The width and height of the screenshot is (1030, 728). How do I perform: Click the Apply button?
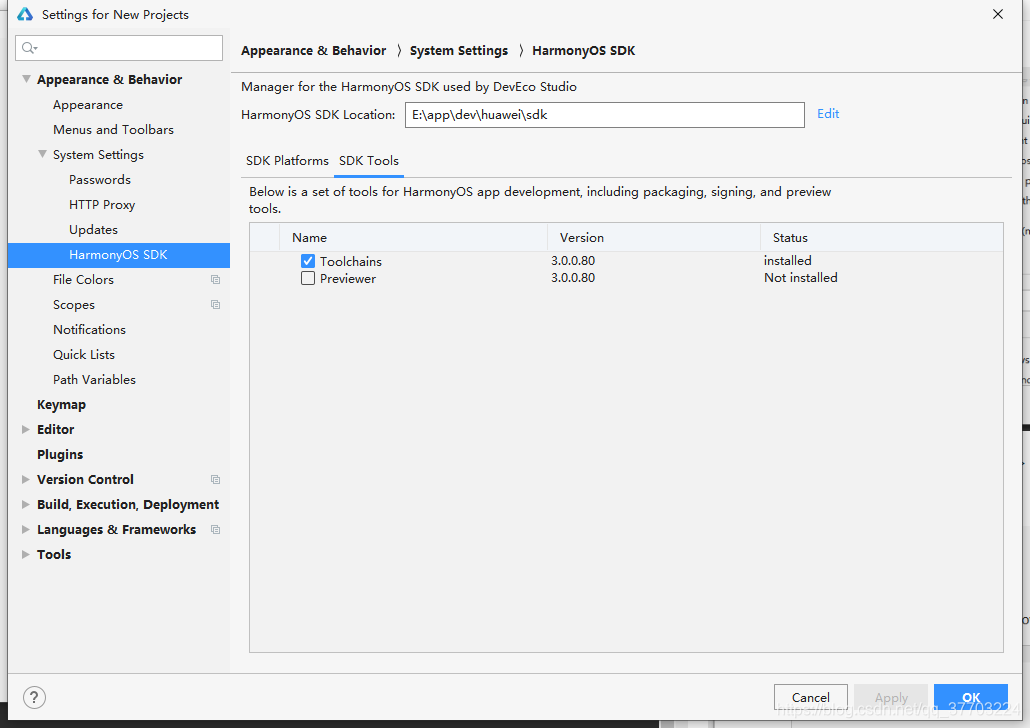pos(891,697)
